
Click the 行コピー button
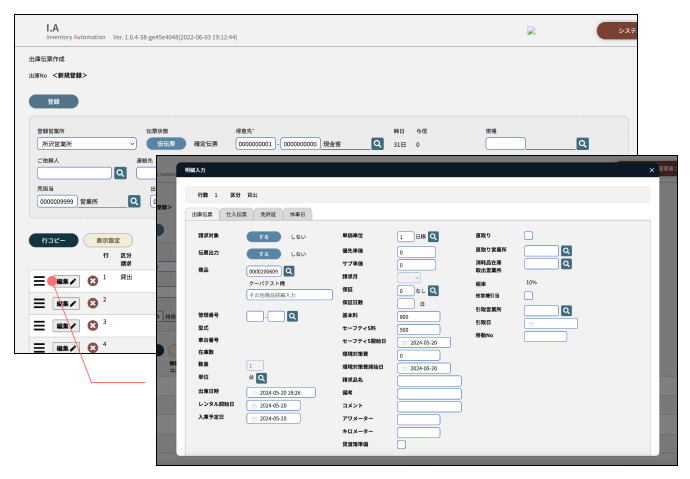click(54, 241)
